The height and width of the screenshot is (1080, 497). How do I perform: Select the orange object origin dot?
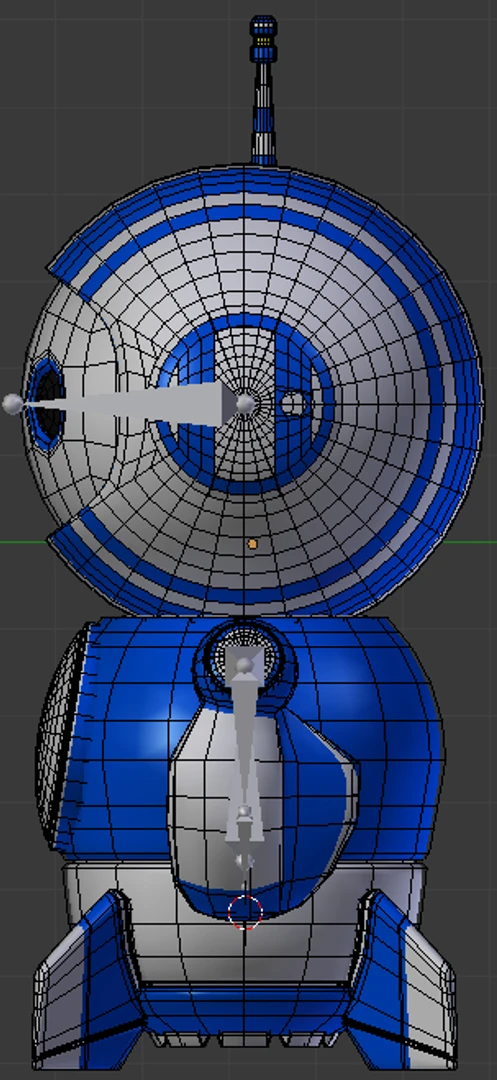(x=253, y=544)
